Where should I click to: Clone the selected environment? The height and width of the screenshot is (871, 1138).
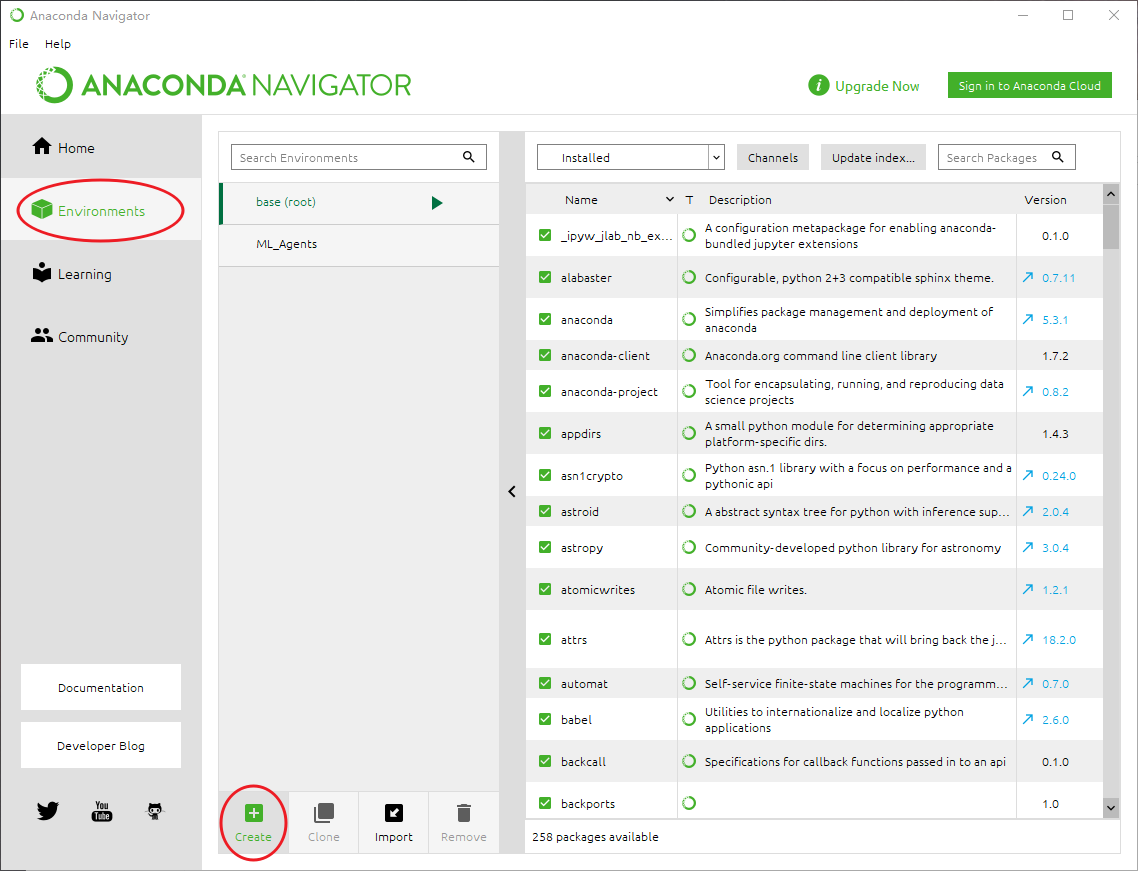click(324, 822)
